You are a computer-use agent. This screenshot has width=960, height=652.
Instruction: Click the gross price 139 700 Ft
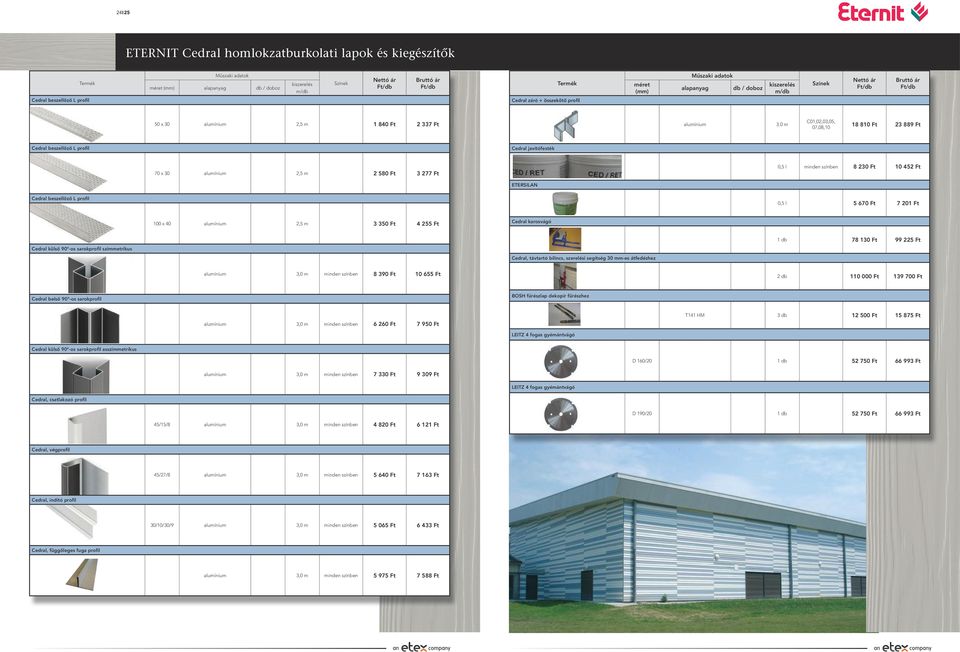click(908, 276)
